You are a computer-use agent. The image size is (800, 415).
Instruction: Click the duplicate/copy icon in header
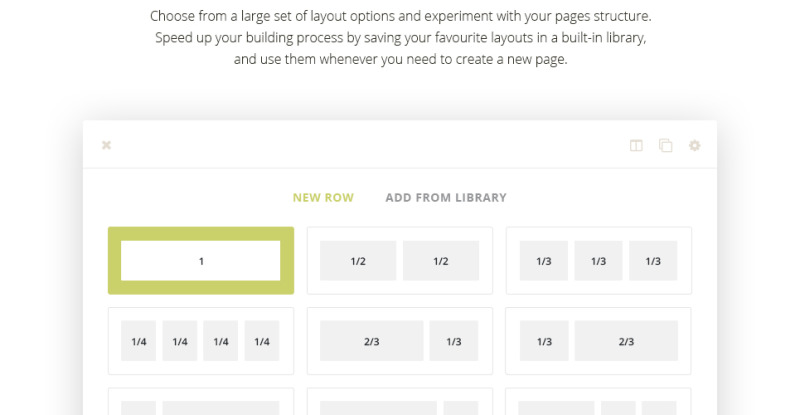coord(665,145)
